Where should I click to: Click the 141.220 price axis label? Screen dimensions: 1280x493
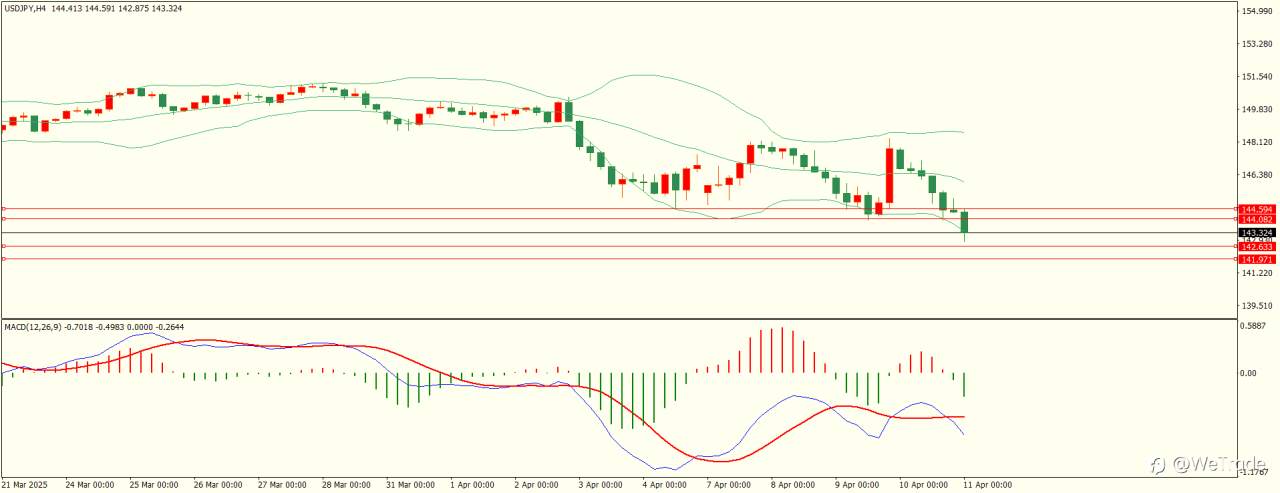pos(1256,273)
